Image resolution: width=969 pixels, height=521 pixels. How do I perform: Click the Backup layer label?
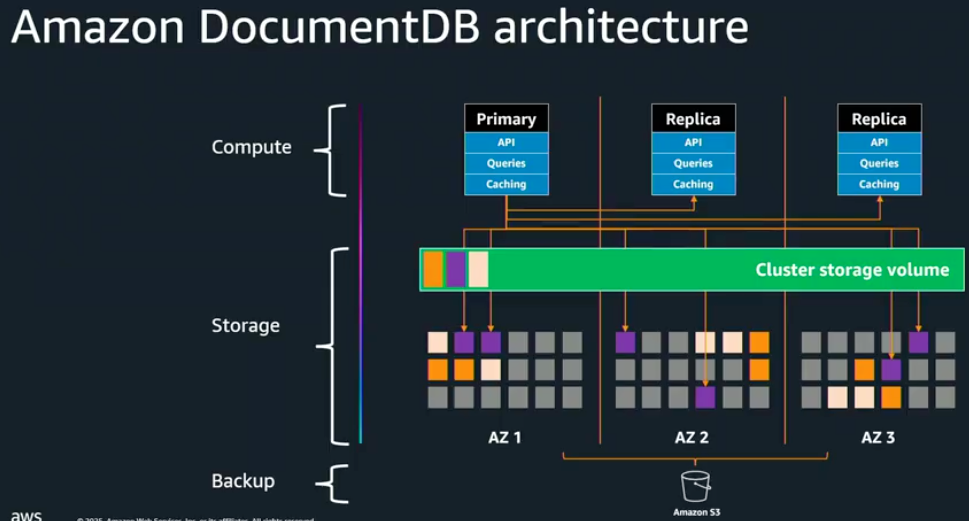click(243, 481)
